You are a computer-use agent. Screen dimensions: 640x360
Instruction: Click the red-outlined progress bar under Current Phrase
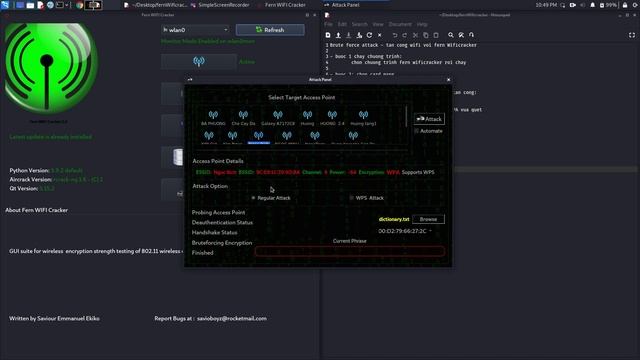point(350,251)
